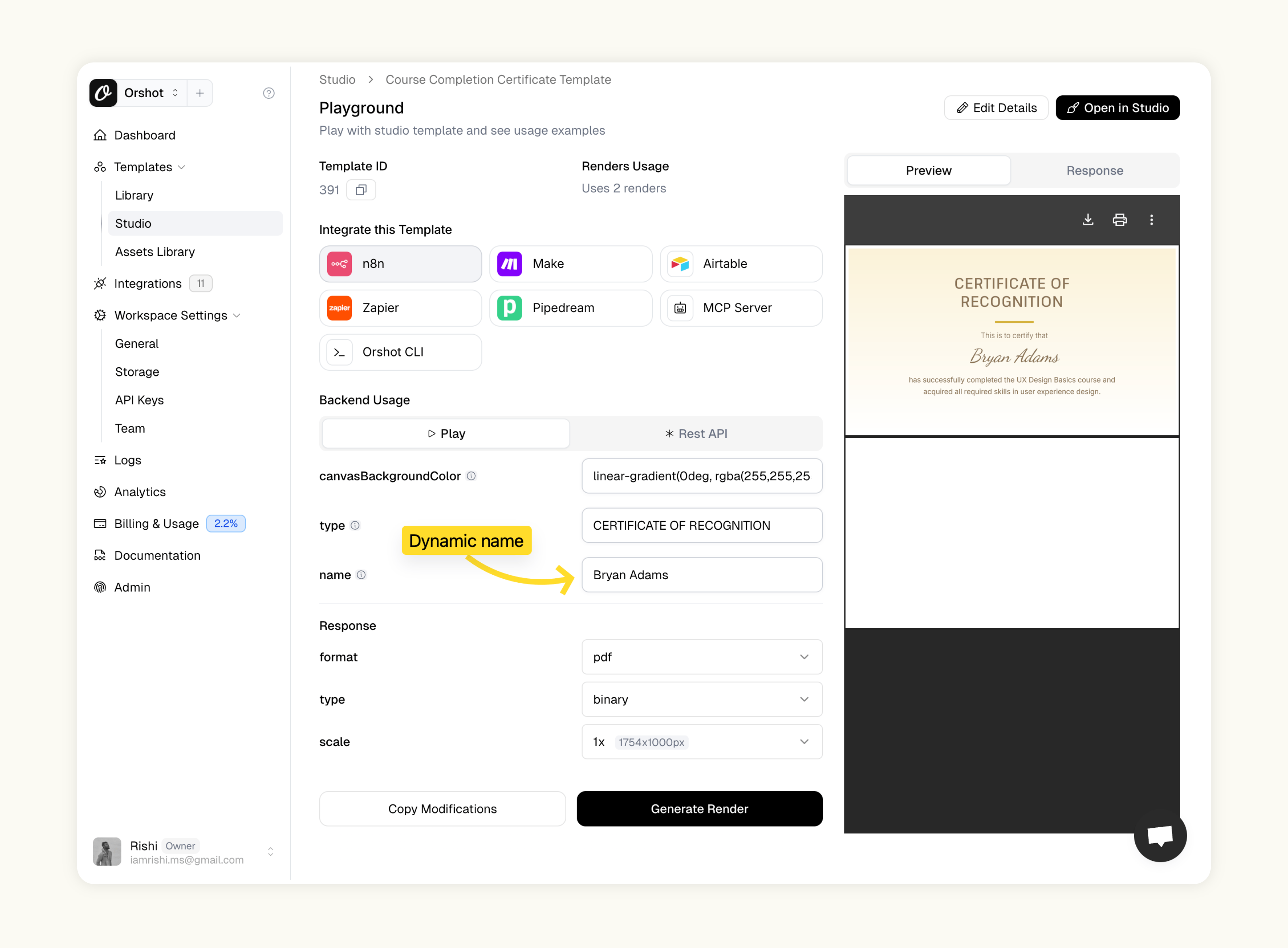Switch to the Response tab
The height and width of the screenshot is (948, 1288).
tap(1095, 170)
